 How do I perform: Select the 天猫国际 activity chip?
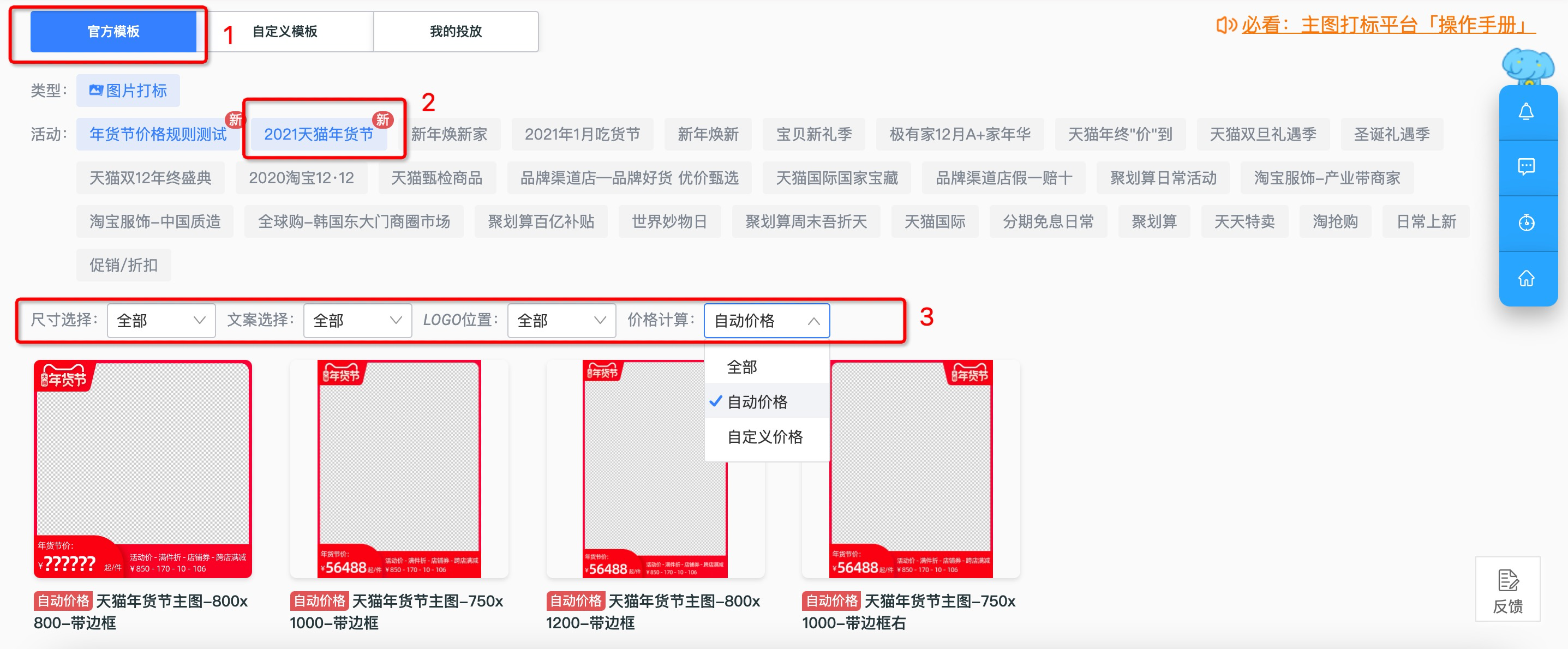click(935, 222)
